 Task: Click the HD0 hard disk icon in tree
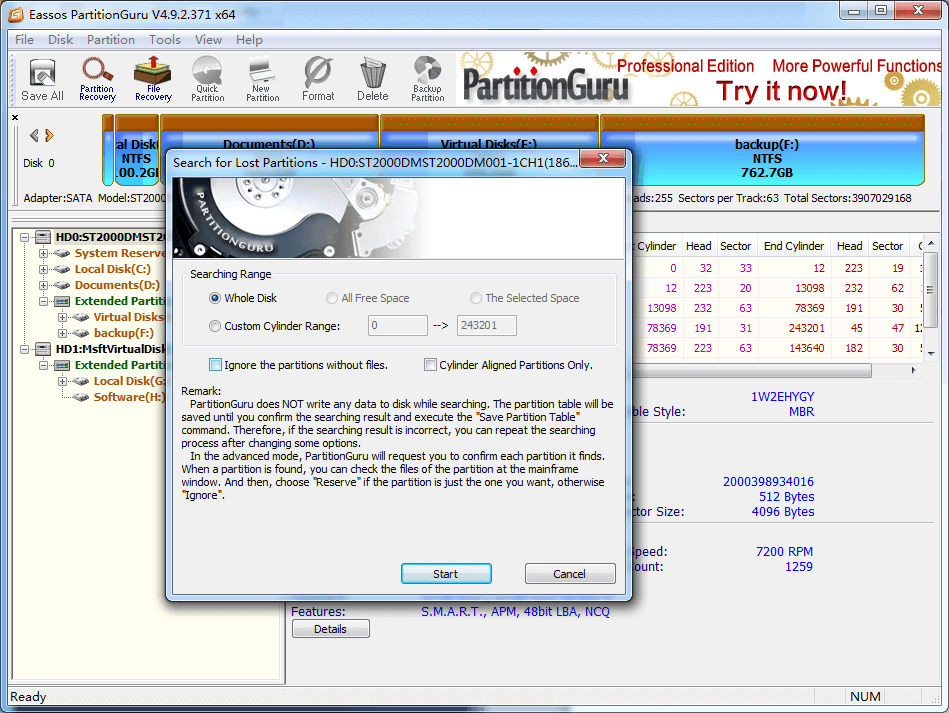tap(43, 237)
